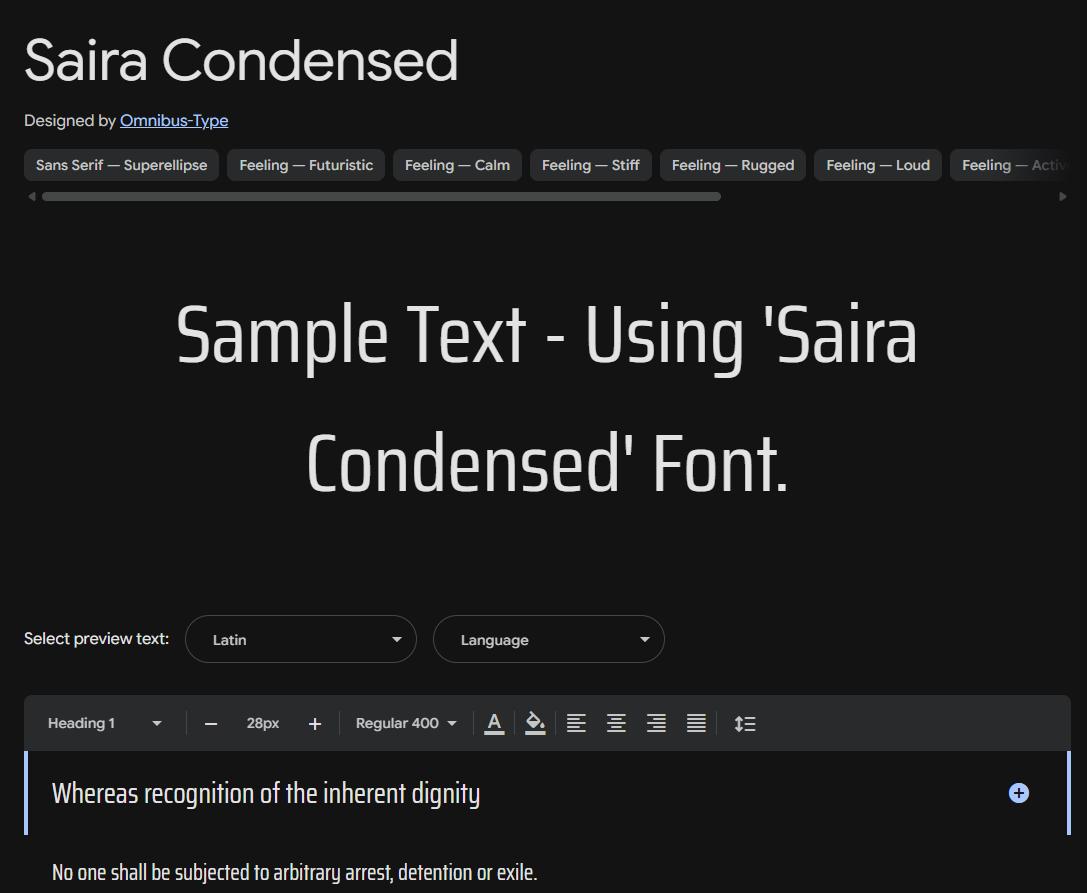The image size is (1087, 893).
Task: Open the Language dropdown
Action: pyautogui.click(x=548, y=639)
